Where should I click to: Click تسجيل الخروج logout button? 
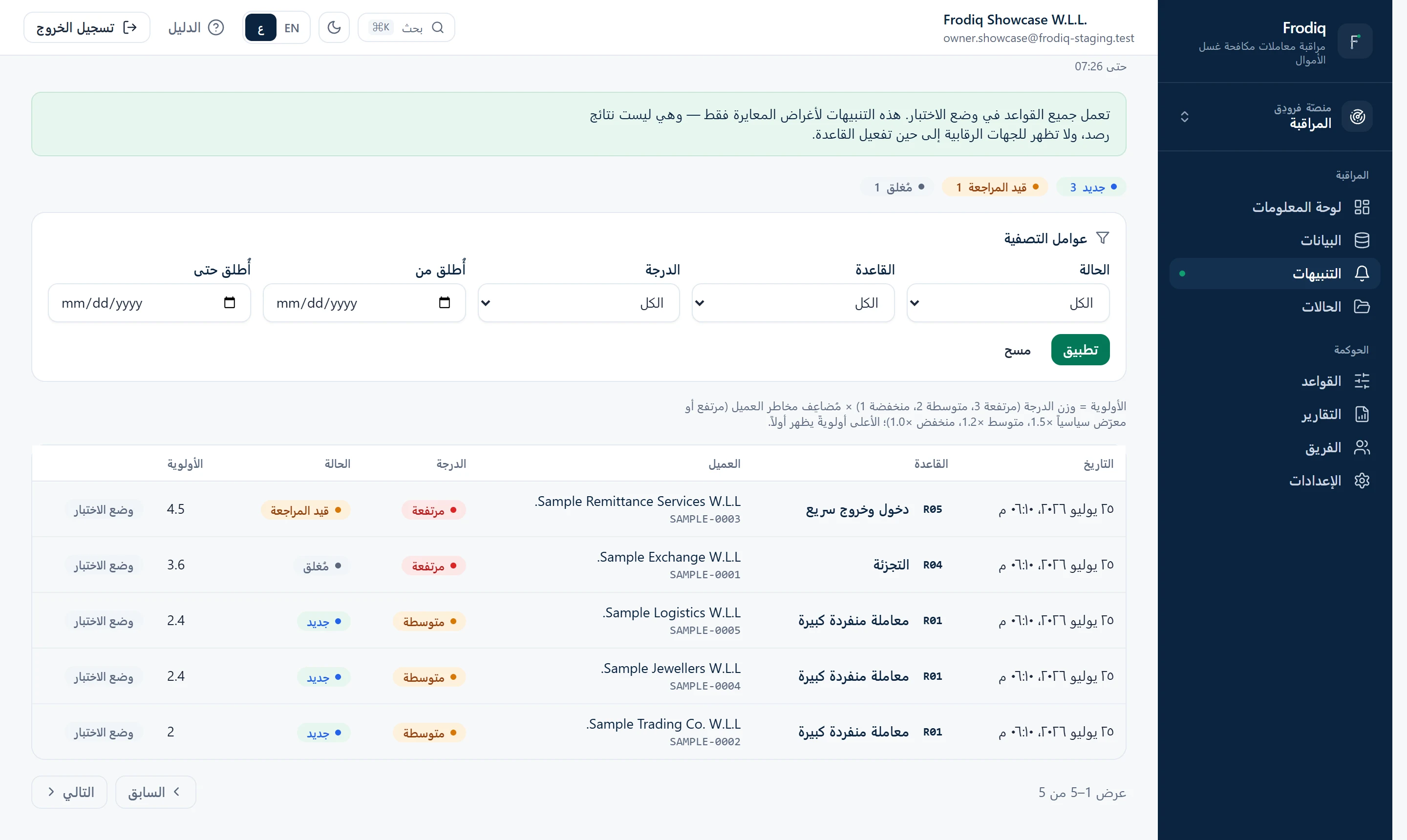point(86,28)
